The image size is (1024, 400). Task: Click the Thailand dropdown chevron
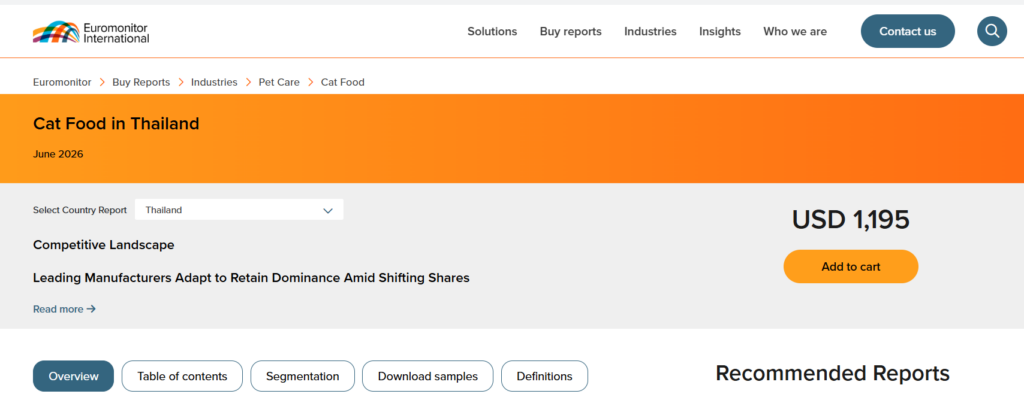click(328, 210)
